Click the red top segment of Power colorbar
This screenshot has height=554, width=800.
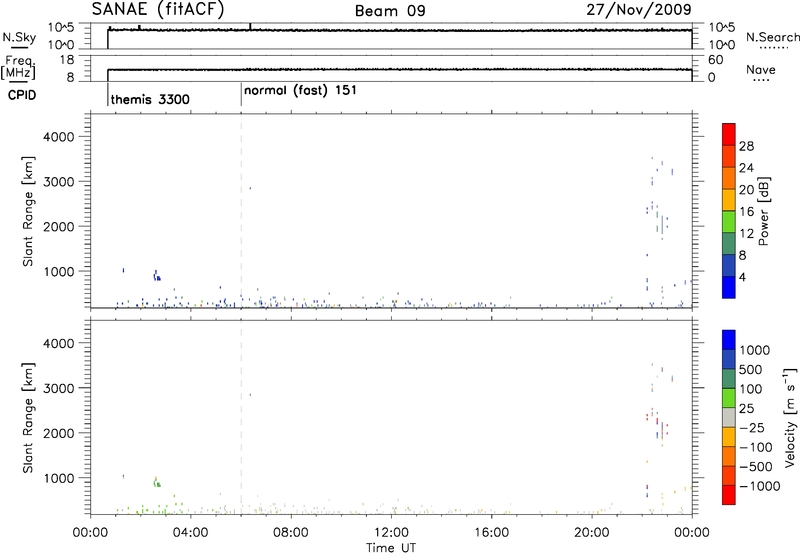729,134
